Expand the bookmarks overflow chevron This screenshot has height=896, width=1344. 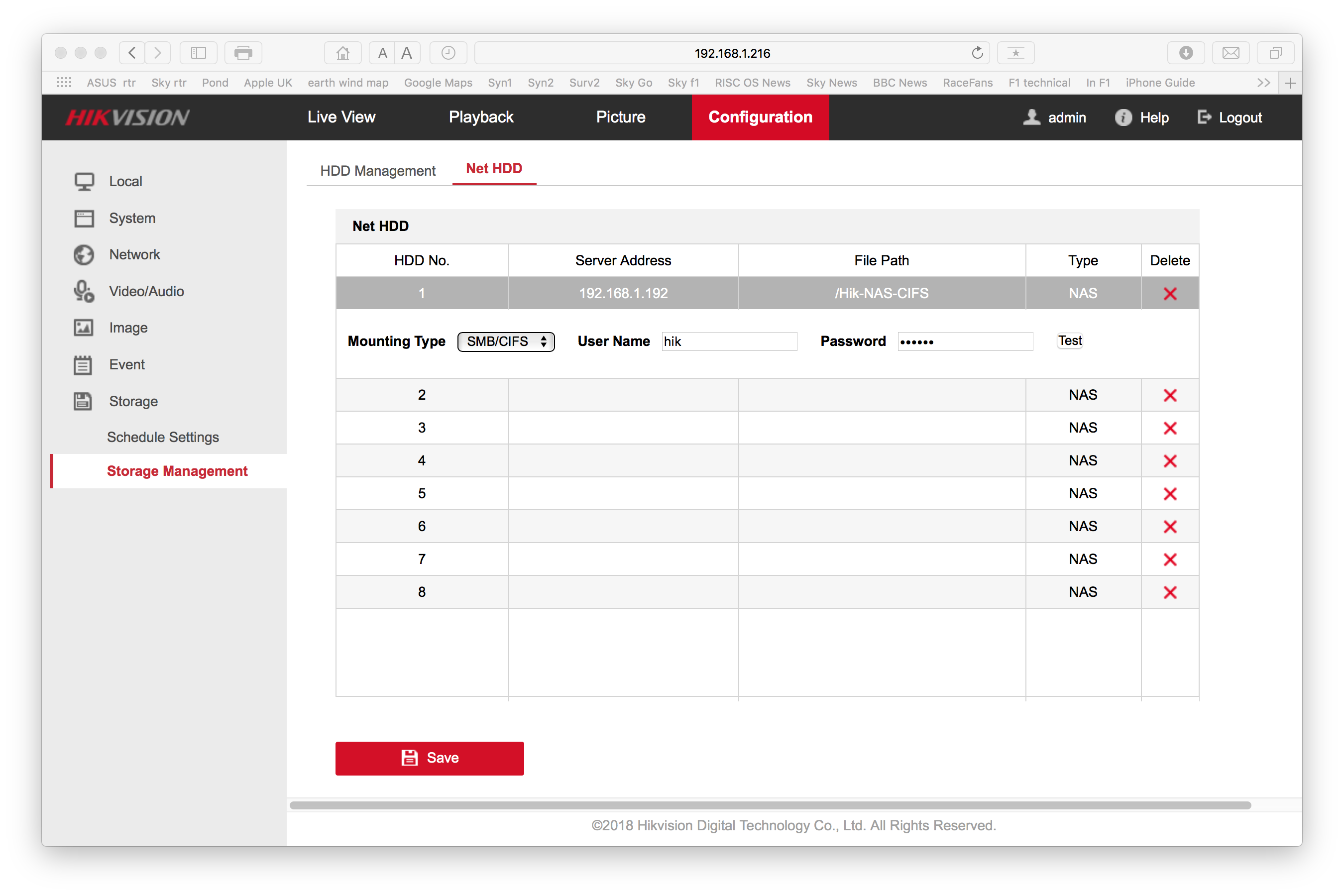pos(1263,83)
